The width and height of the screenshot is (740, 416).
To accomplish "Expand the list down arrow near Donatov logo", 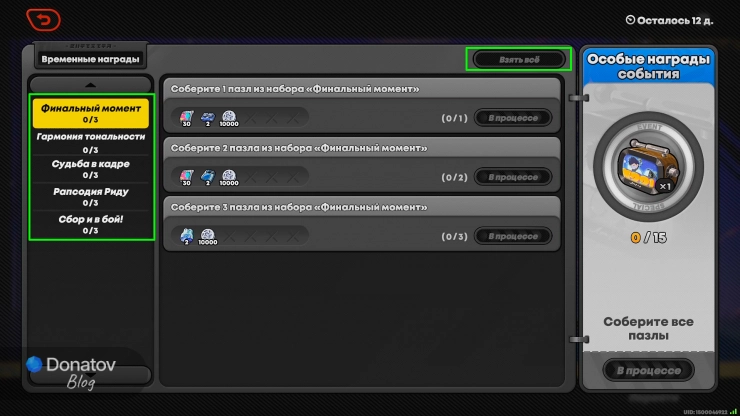I will click(91, 375).
